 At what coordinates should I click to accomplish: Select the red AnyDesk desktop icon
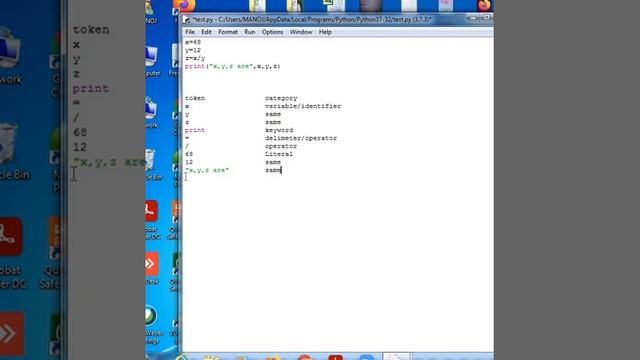click(x=151, y=269)
